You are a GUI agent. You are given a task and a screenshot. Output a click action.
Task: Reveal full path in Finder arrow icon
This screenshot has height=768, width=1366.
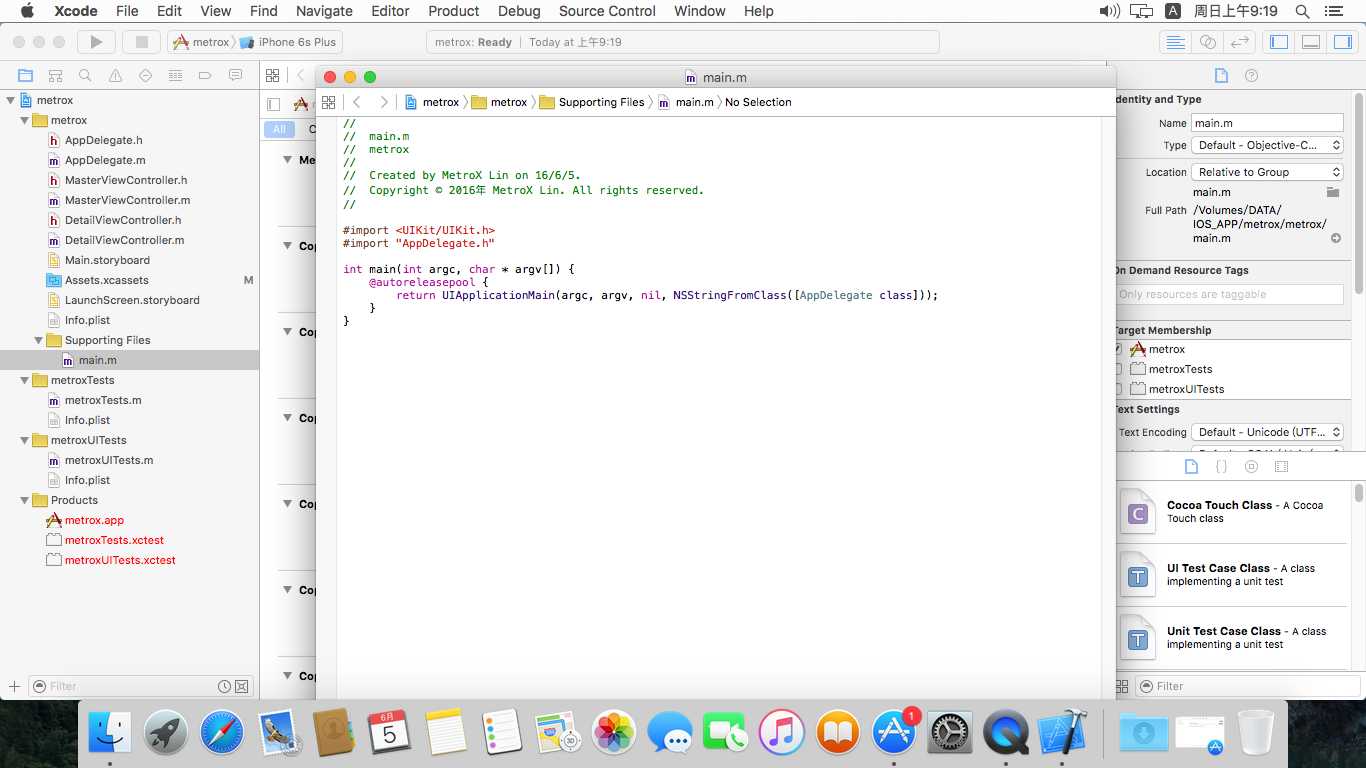[1336, 238]
